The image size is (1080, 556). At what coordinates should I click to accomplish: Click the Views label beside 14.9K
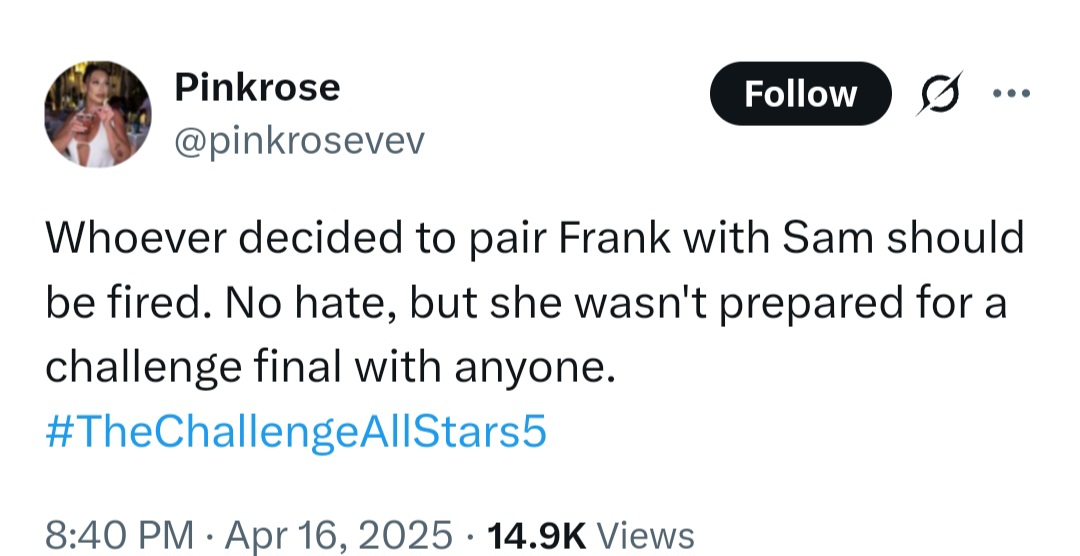[645, 534]
